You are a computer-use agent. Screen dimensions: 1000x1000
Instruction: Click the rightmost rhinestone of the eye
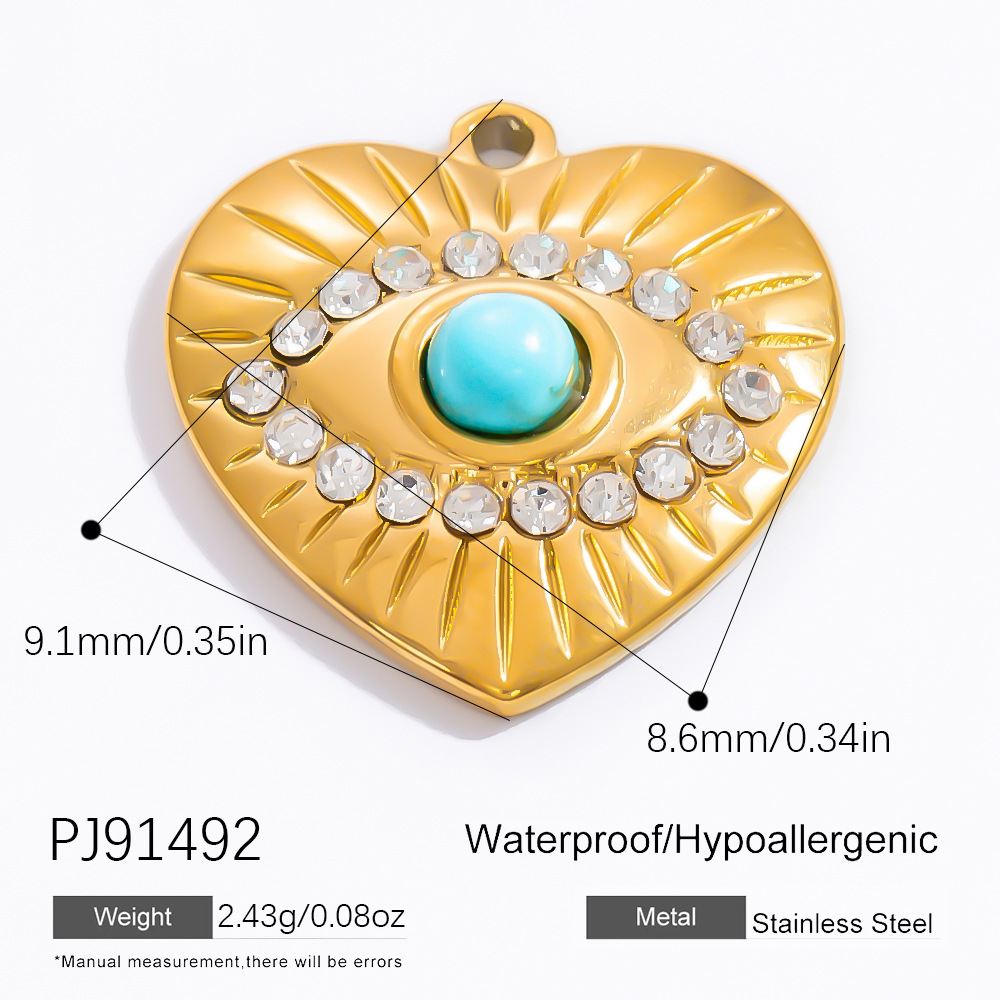(x=753, y=393)
